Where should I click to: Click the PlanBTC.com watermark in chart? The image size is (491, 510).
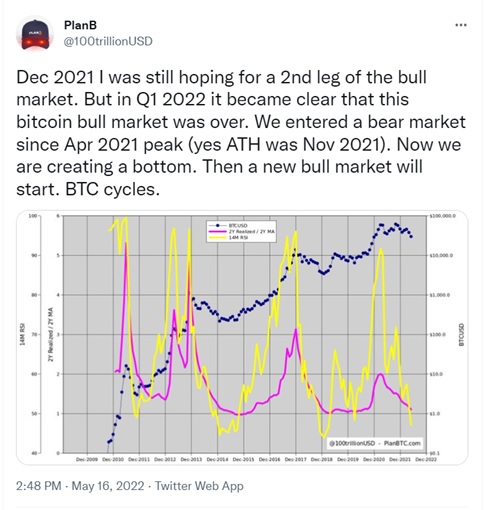coord(402,443)
